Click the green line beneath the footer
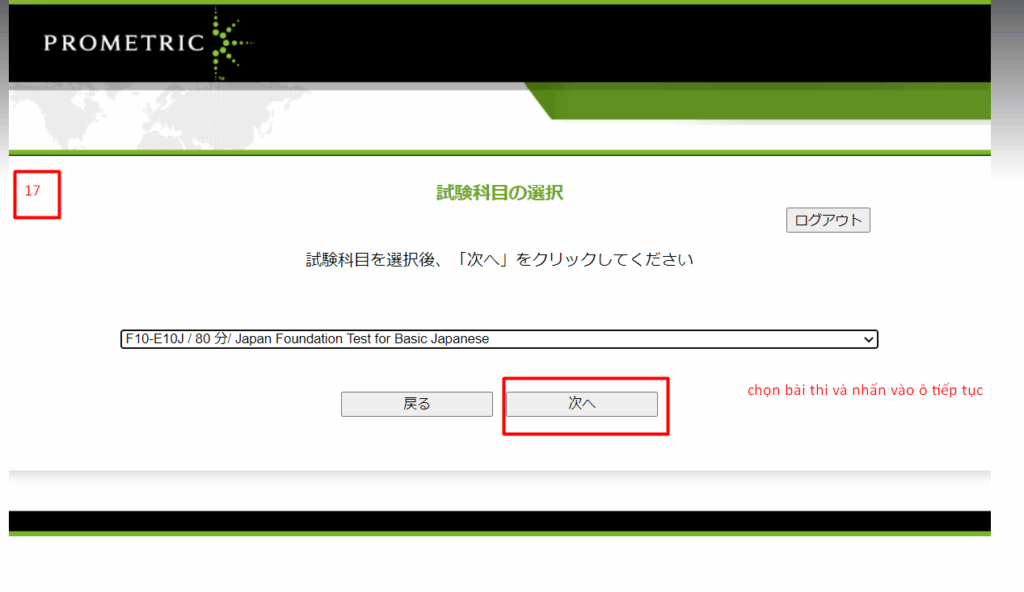Image resolution: width=1024 pixels, height=592 pixels. 499,534
